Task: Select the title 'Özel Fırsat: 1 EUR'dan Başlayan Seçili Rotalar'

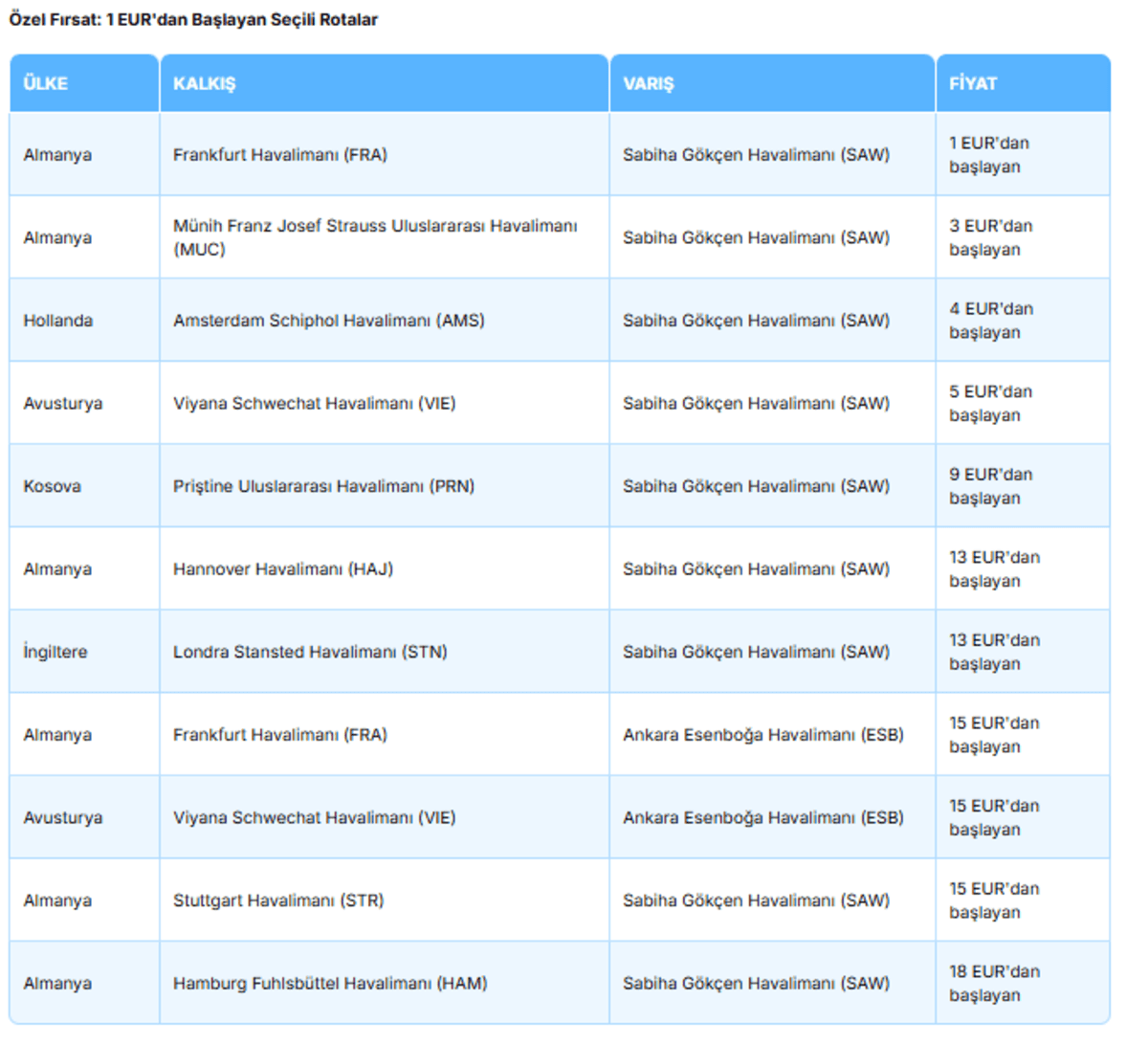Action: click(x=193, y=19)
